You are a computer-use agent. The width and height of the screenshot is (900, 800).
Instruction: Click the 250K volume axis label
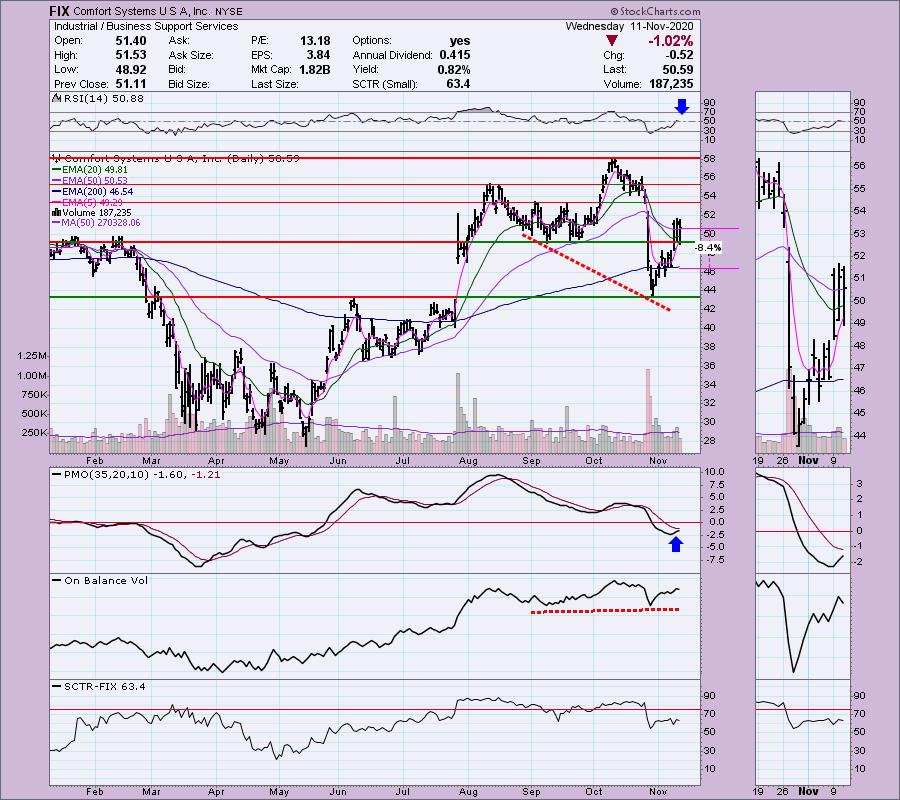pos(34,433)
